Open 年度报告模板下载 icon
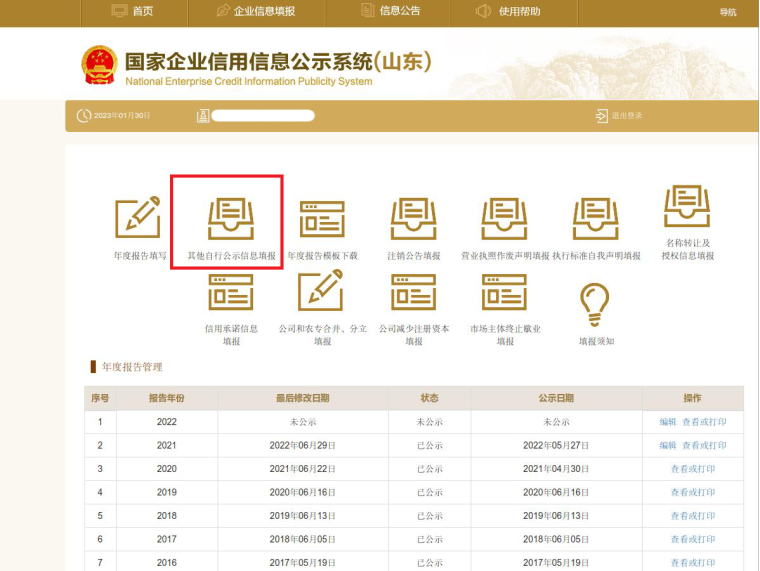Image resolution: width=760 pixels, height=571 pixels. coord(322,219)
